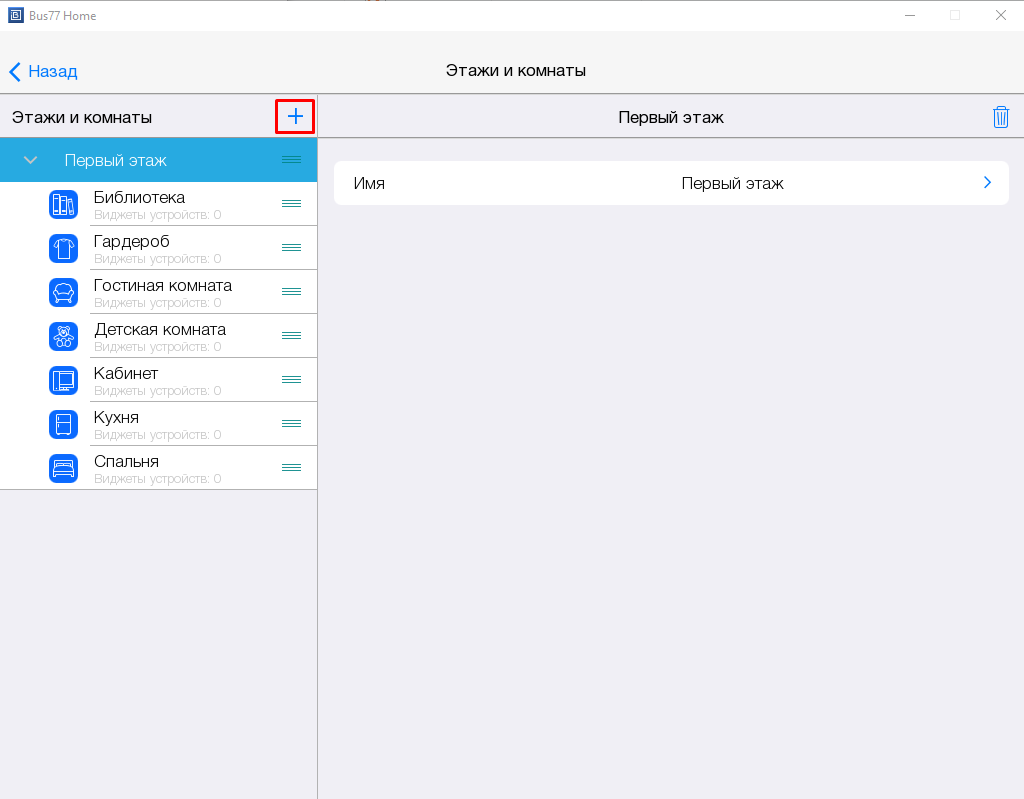Open the Спальня room entry
Screen dimensions: 1024x799
(126, 462)
